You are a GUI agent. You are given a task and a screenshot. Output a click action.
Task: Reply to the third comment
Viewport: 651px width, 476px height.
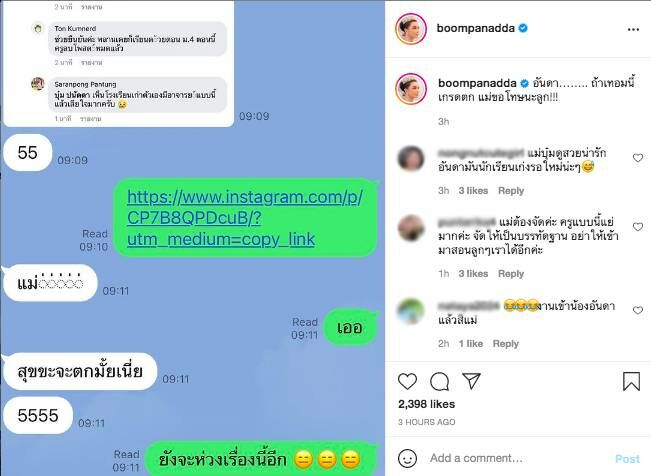pos(506,344)
